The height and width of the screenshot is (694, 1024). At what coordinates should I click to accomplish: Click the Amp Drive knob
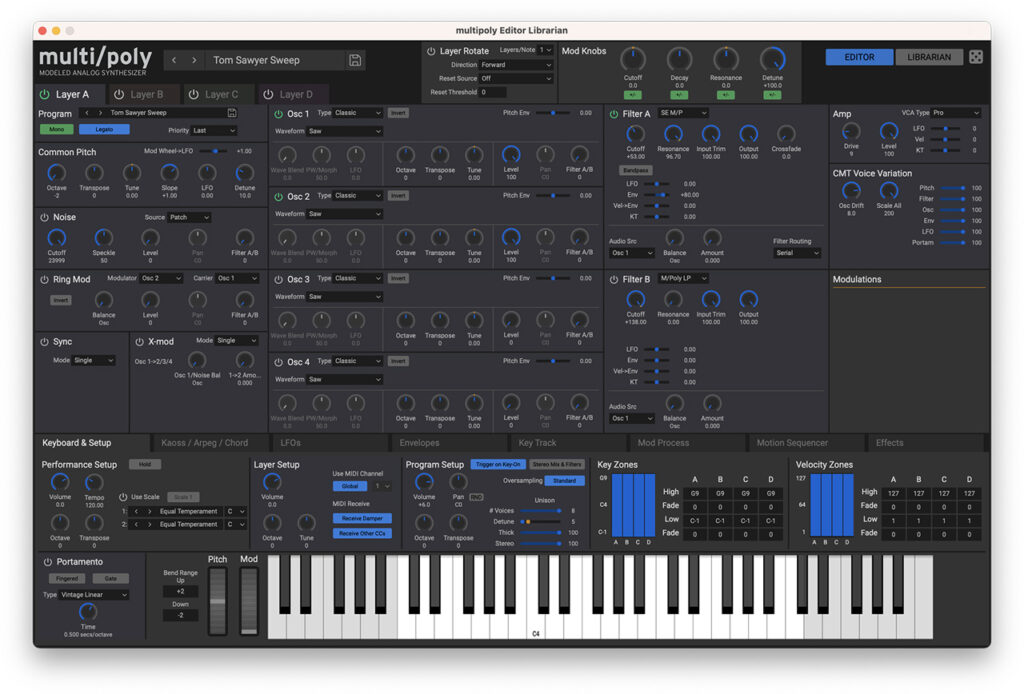click(851, 132)
